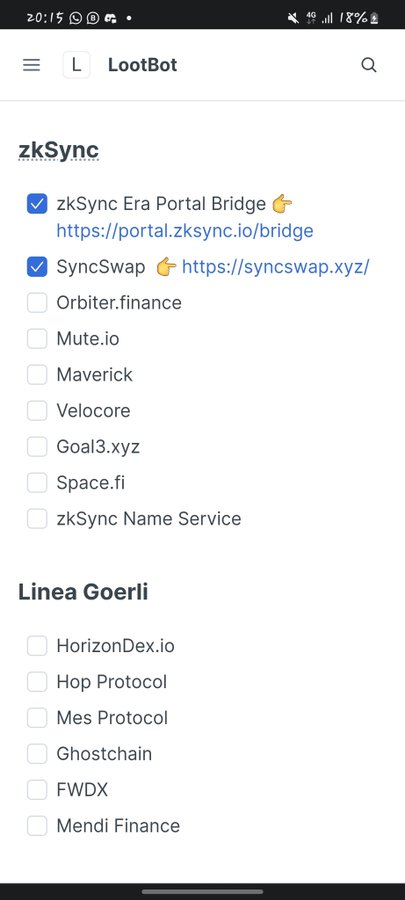Viewport: 405px width, 900px height.
Task: Tap the Discord notification icon in status bar
Action: click(110, 18)
